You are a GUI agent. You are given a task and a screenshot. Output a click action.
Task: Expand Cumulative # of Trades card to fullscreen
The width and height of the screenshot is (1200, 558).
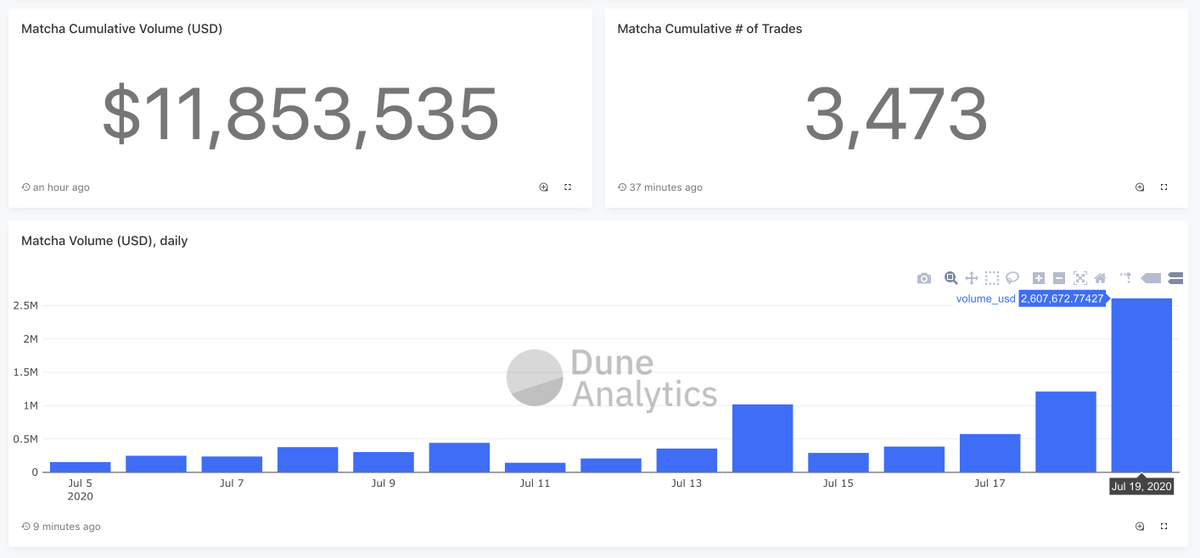click(x=1164, y=187)
